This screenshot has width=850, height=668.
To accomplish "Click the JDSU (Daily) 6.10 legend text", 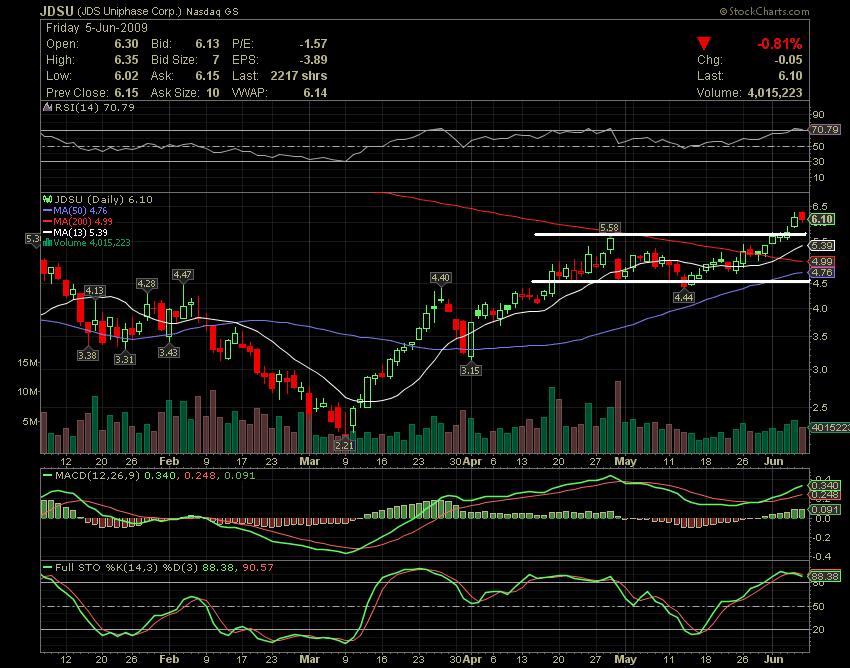I will [x=104, y=200].
